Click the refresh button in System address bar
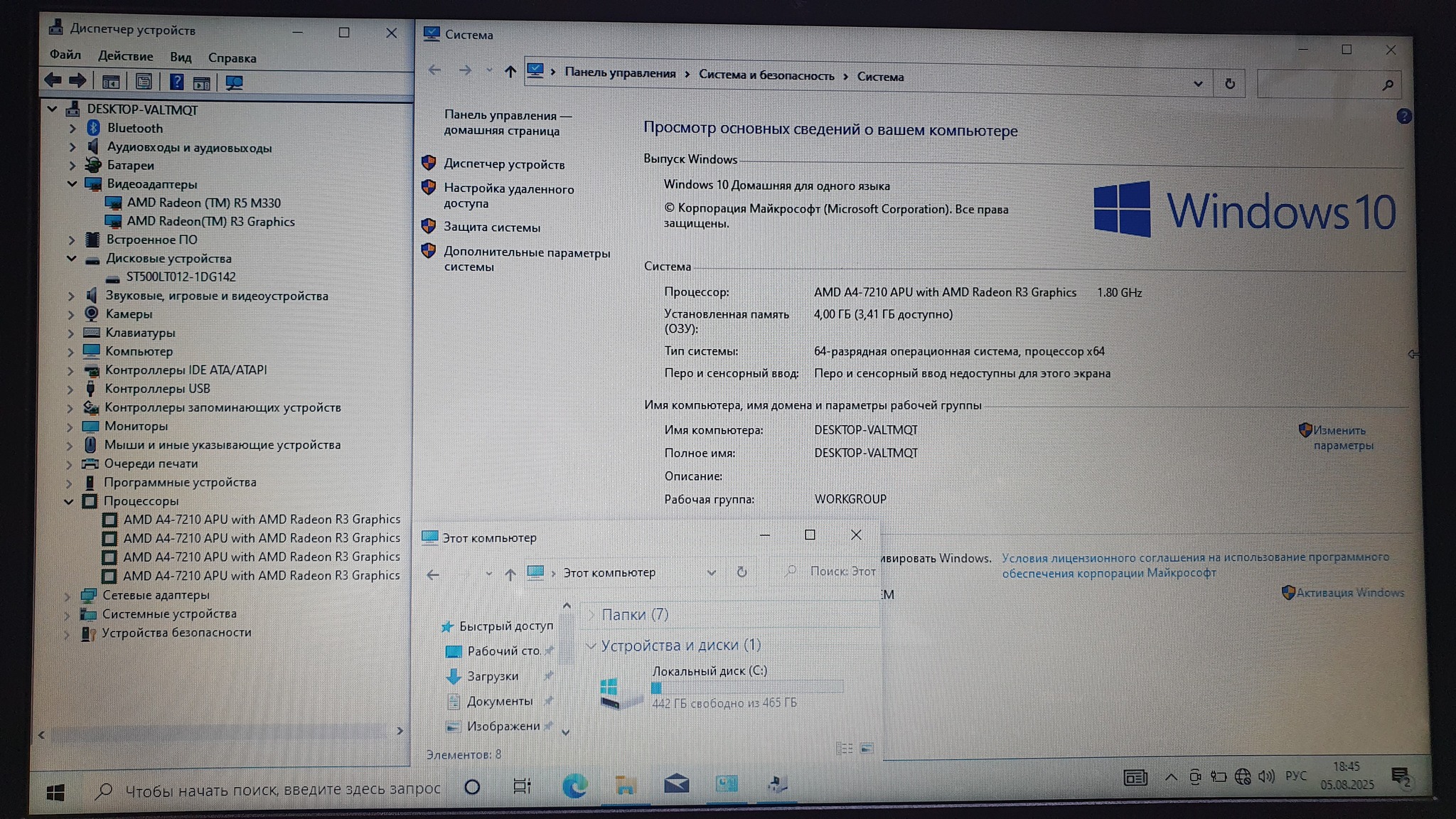Image resolution: width=1456 pixels, height=819 pixels. tap(1230, 84)
